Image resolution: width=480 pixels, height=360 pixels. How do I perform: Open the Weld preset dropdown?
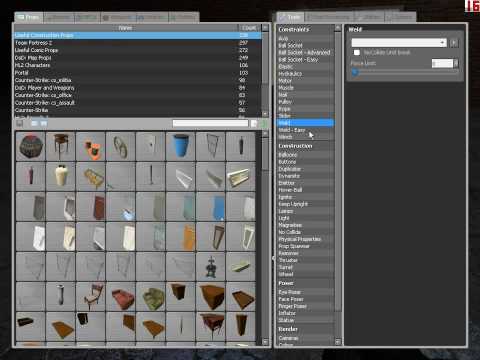pyautogui.click(x=399, y=43)
